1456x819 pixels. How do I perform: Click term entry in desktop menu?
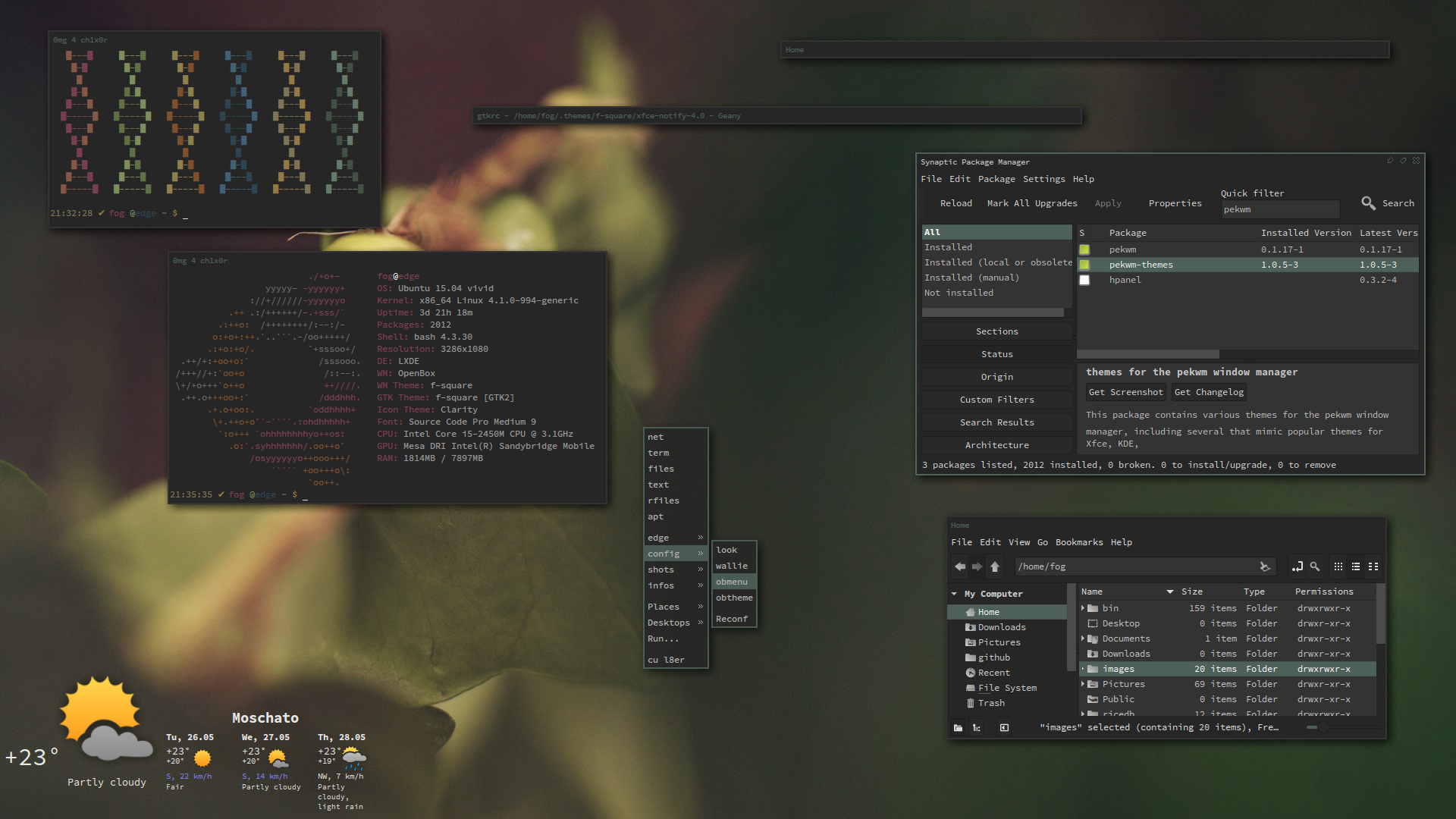point(676,453)
